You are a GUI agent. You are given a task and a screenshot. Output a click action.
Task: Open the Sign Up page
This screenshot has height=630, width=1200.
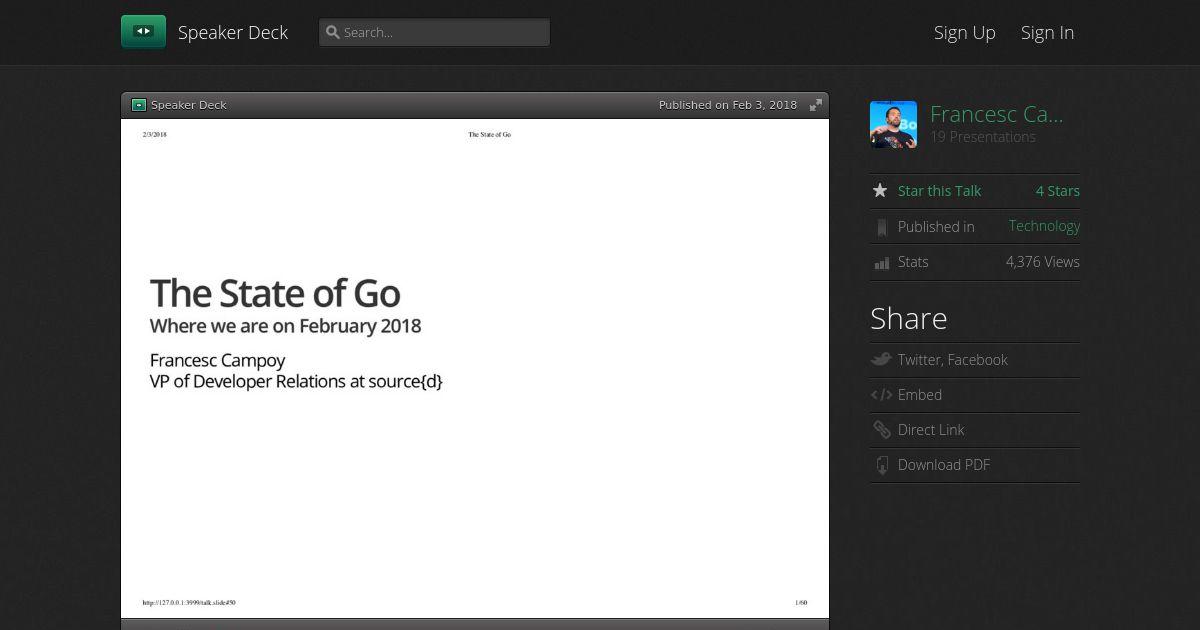(965, 32)
